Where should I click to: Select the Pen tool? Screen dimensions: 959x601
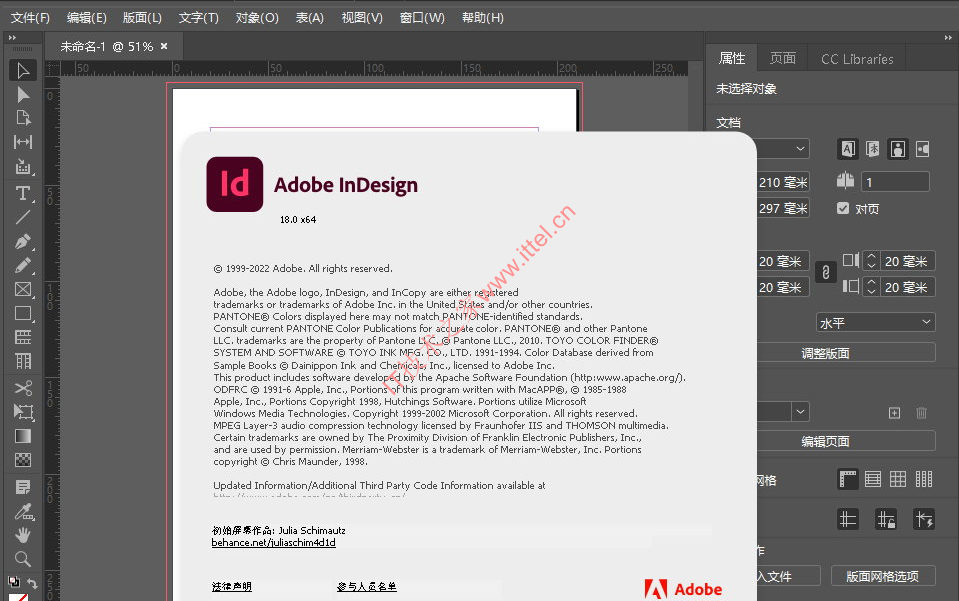23,242
